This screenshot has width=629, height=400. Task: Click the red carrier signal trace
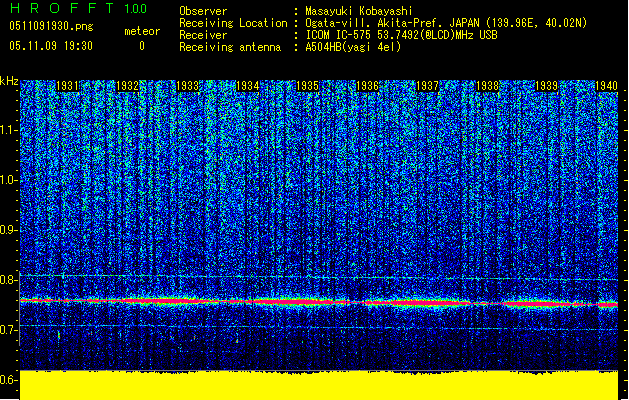319,303
